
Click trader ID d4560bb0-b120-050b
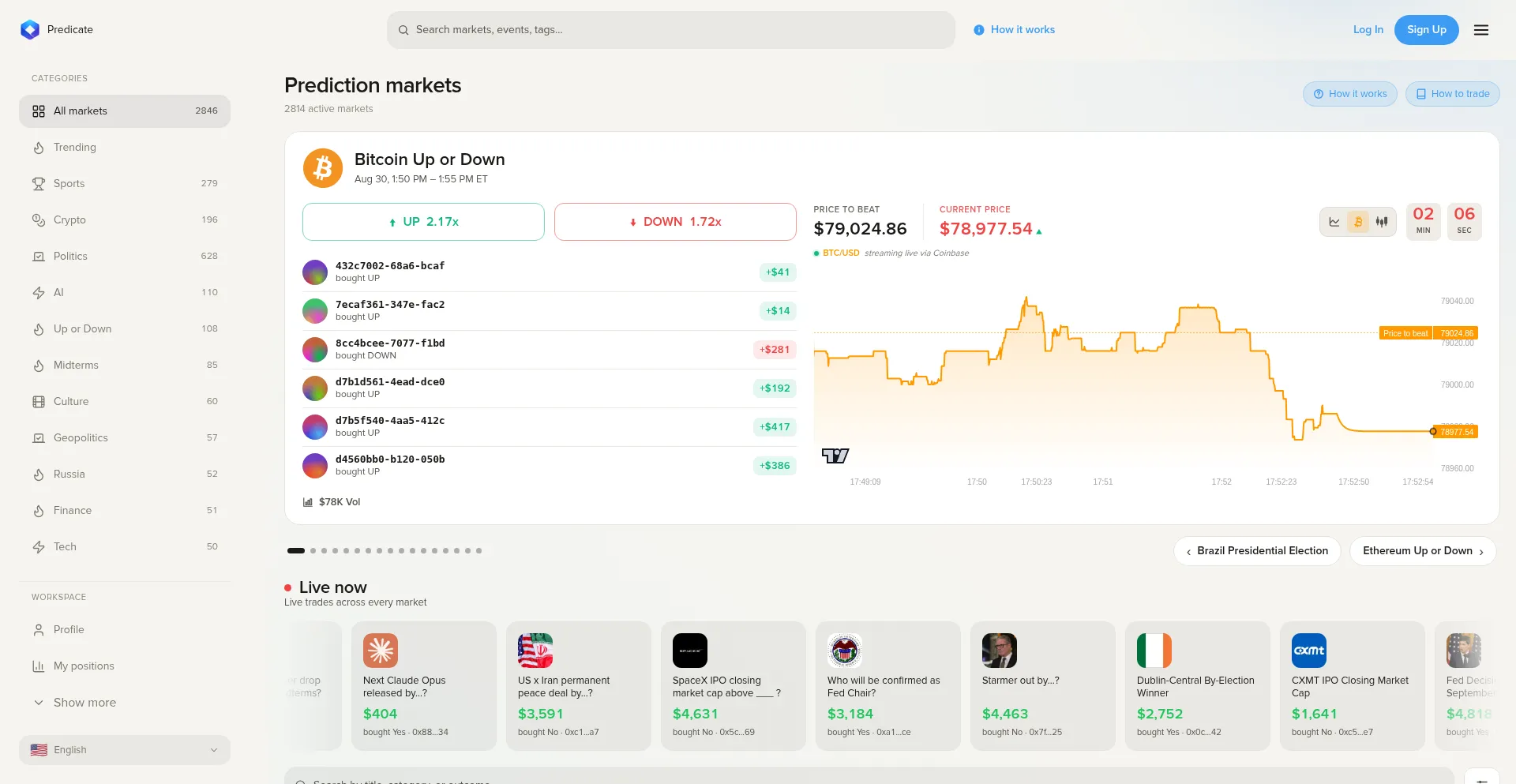[x=390, y=460]
